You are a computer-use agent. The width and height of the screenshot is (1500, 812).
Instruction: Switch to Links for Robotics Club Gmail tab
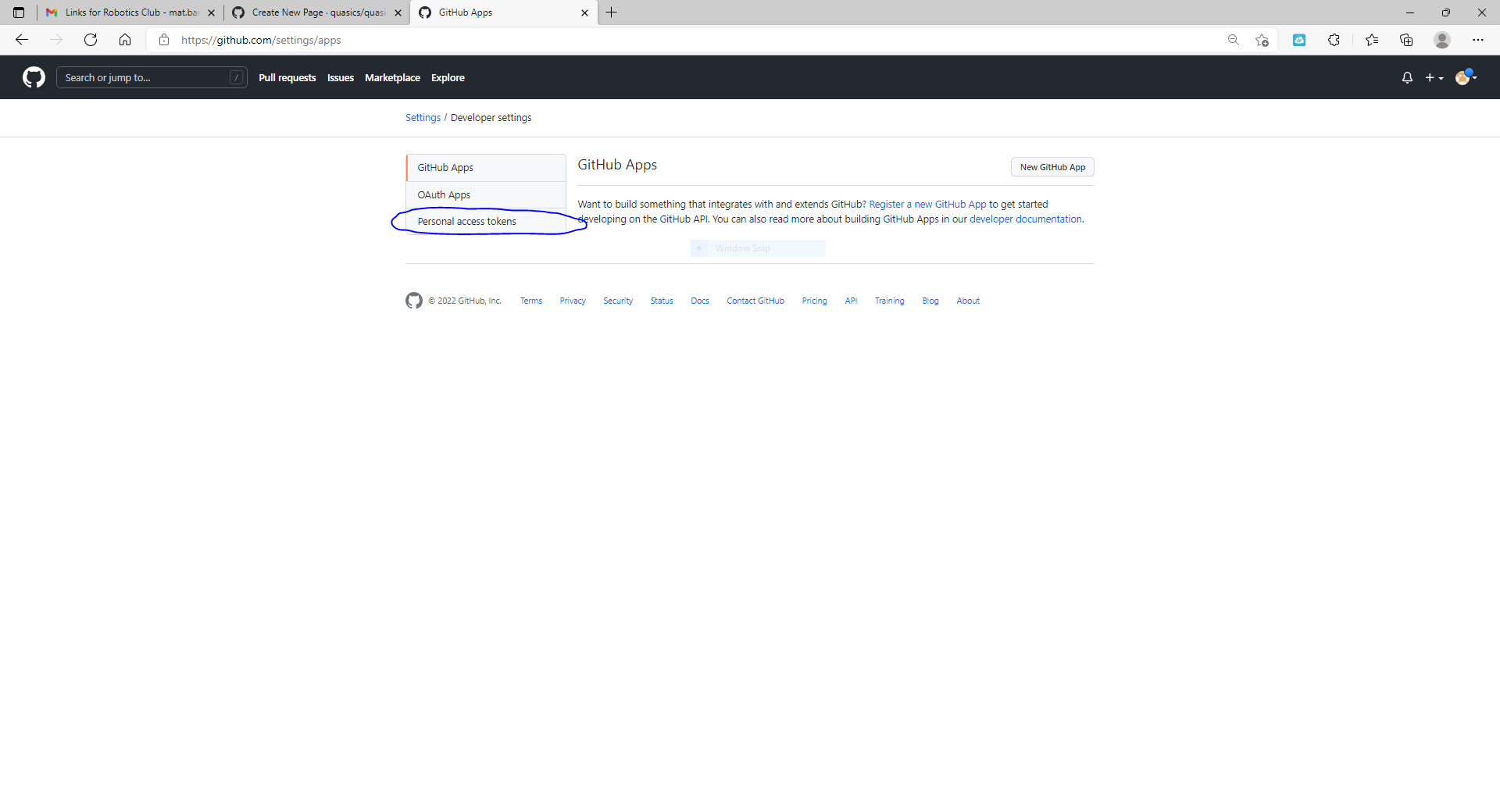coord(130,12)
